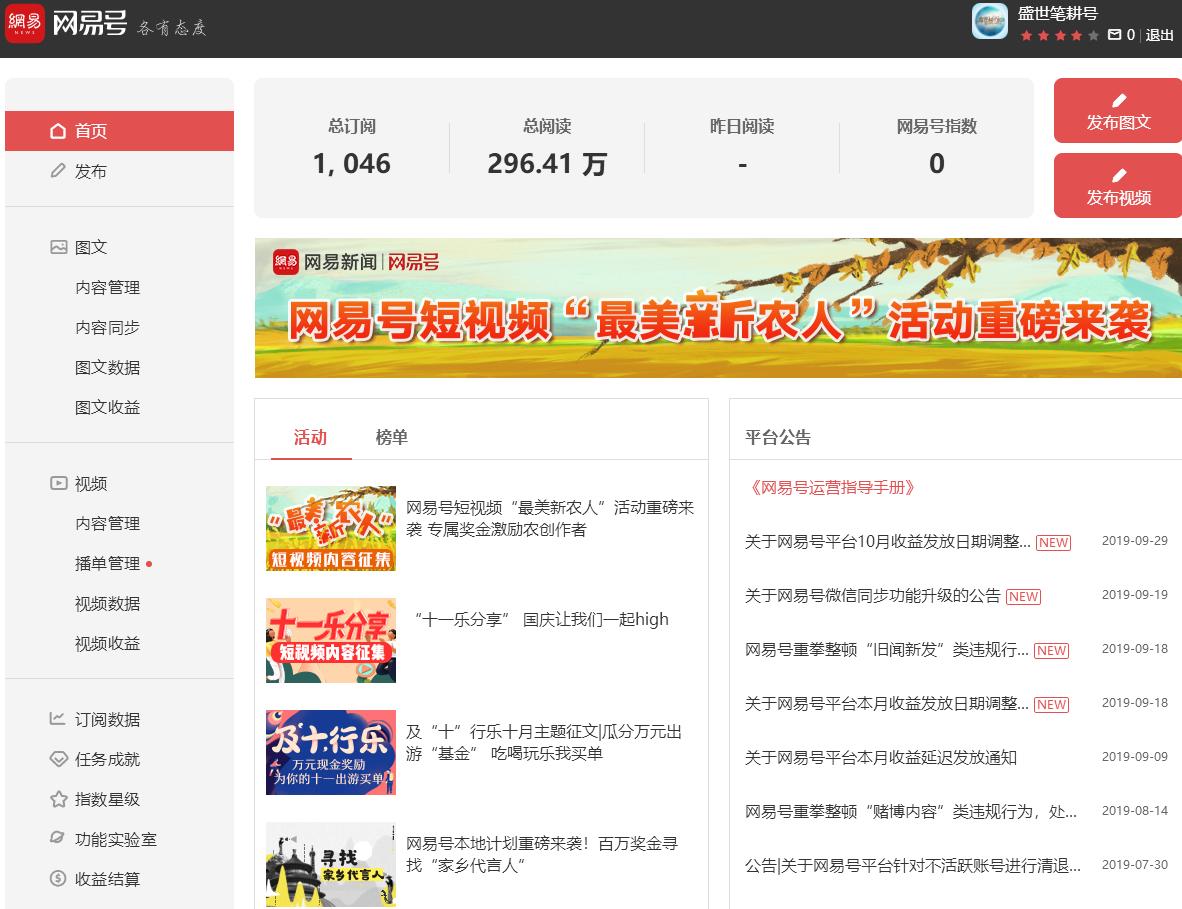
Task: Open 订阅数据 via its chart icon
Action: (58, 719)
